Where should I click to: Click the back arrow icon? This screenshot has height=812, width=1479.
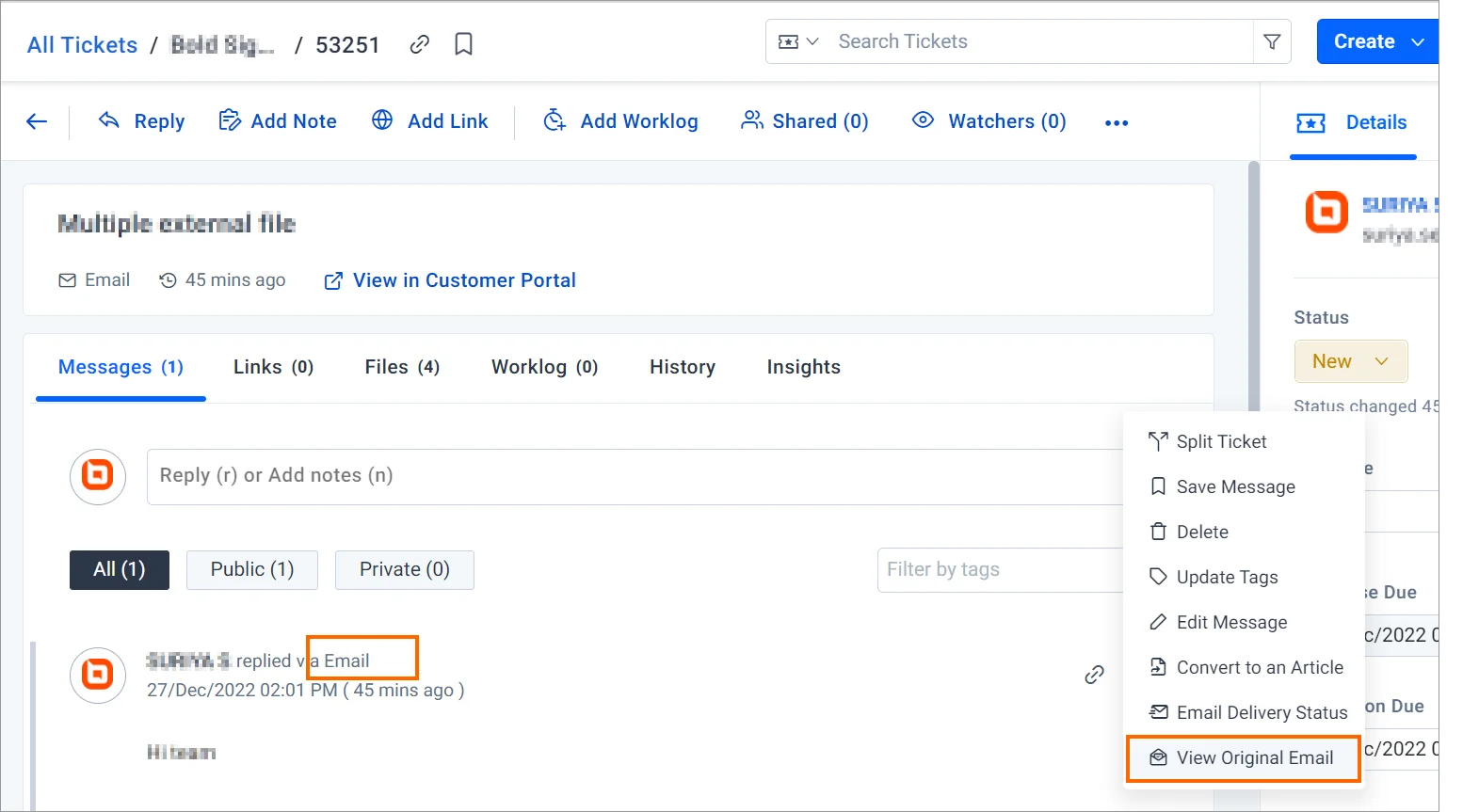(x=37, y=121)
